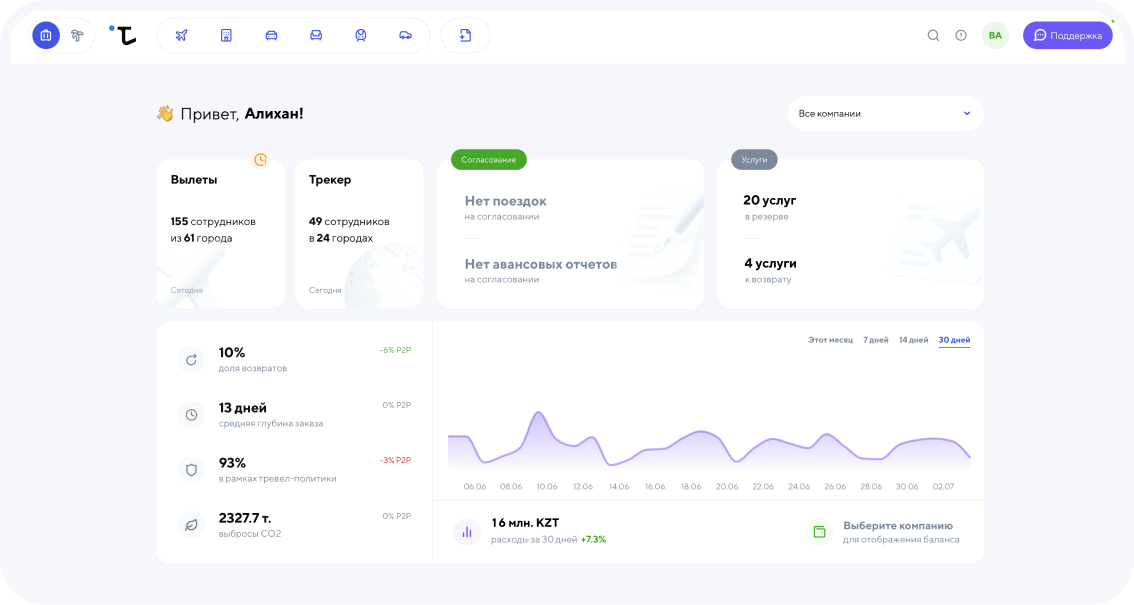Screen dimensions: 1134x605
Task: Click the refund share refresh icon
Action: click(x=192, y=359)
